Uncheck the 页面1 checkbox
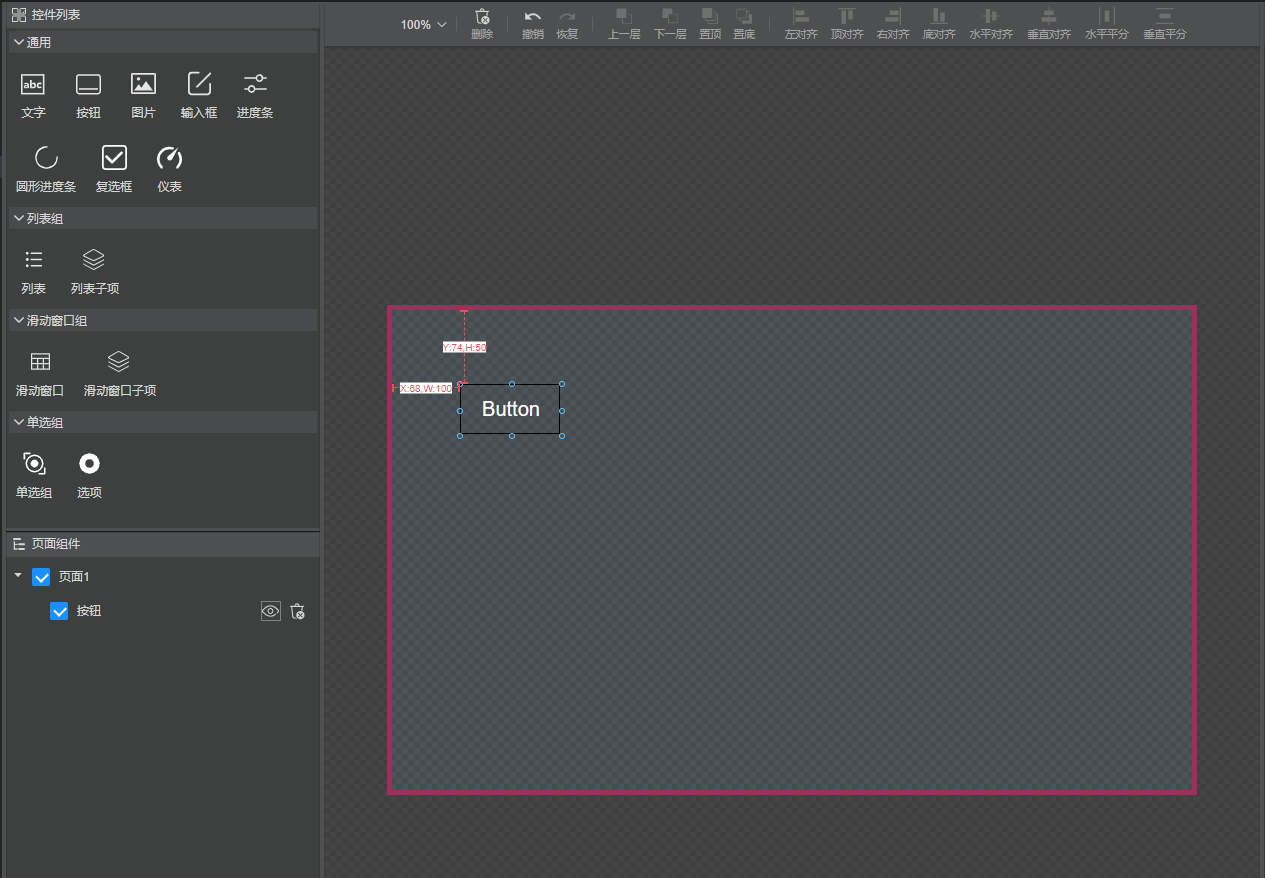This screenshot has width=1265, height=878. coord(41,577)
